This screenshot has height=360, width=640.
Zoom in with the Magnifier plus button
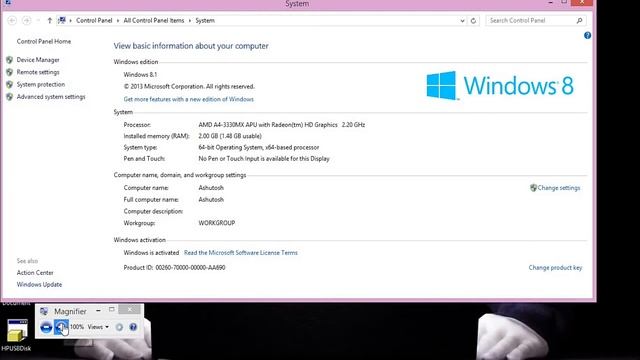61,327
